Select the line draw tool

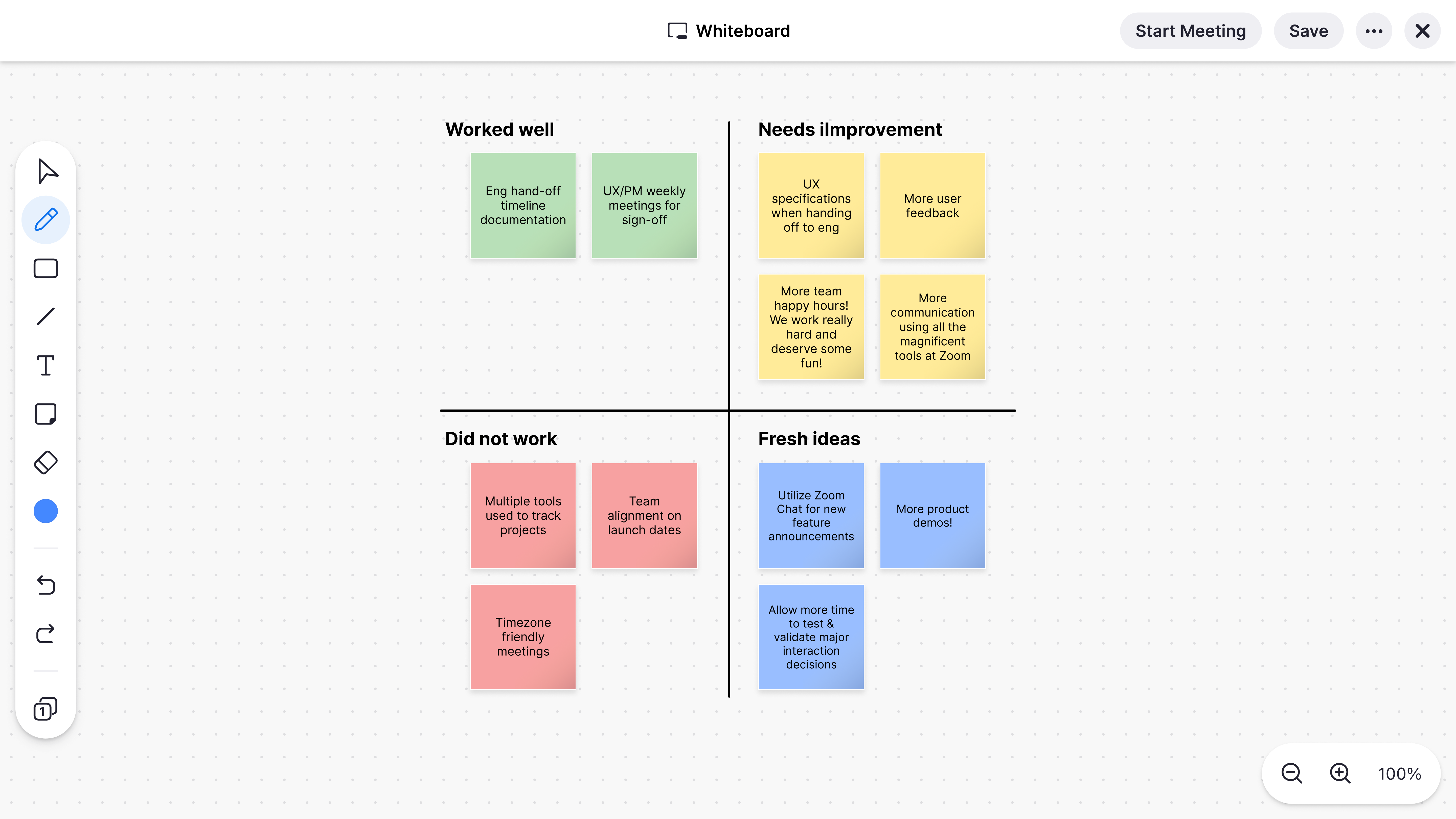[x=46, y=317]
